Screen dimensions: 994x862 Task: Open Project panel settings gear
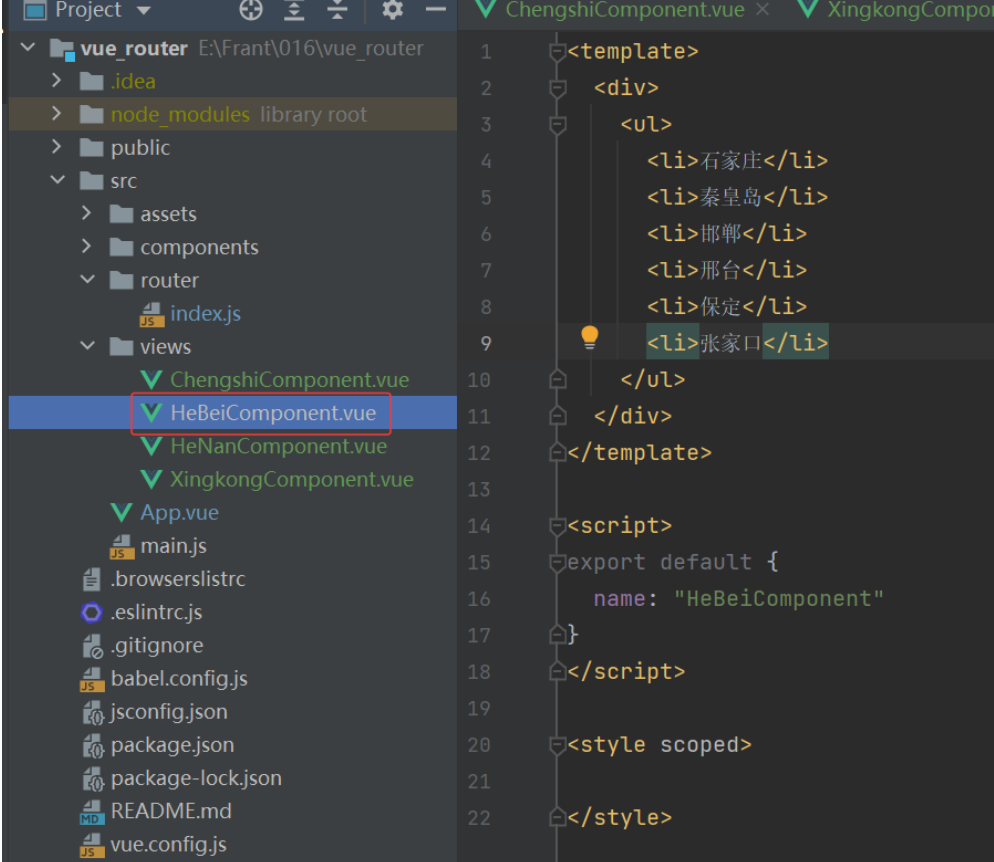[x=392, y=10]
